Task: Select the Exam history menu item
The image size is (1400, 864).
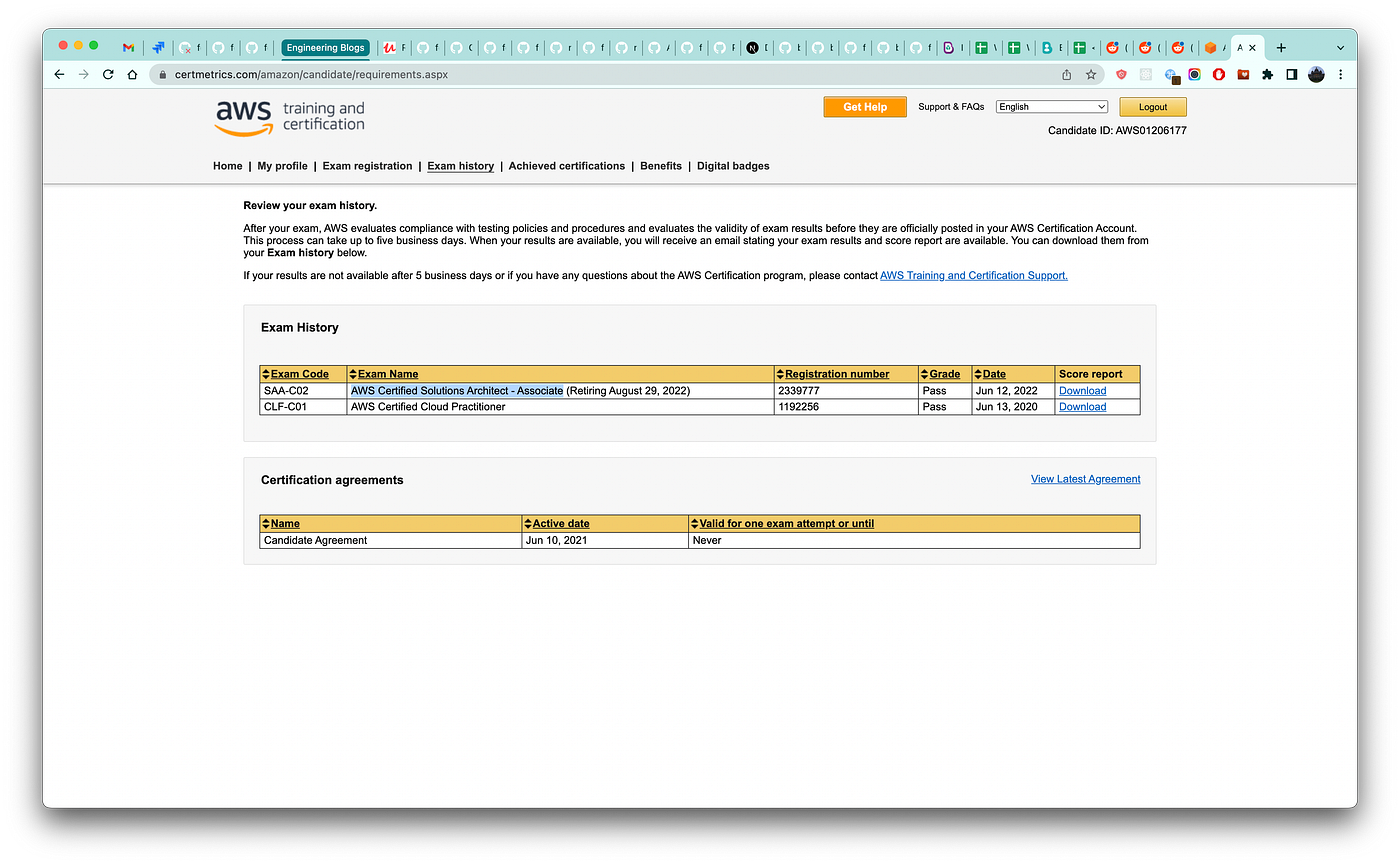Action: 461,166
